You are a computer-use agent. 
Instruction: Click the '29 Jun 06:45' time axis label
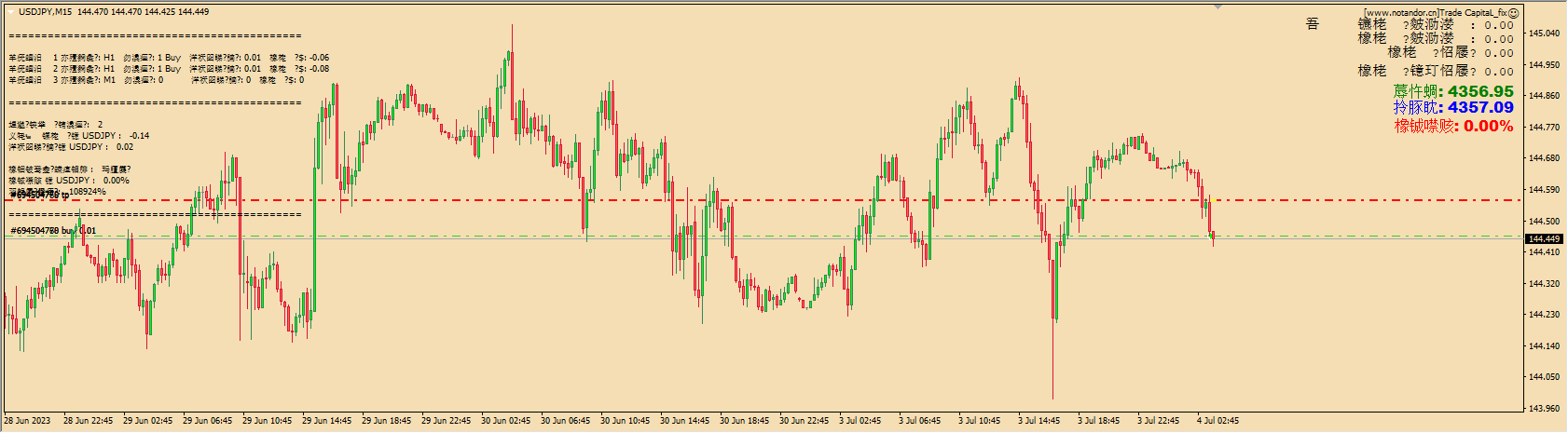tap(208, 421)
